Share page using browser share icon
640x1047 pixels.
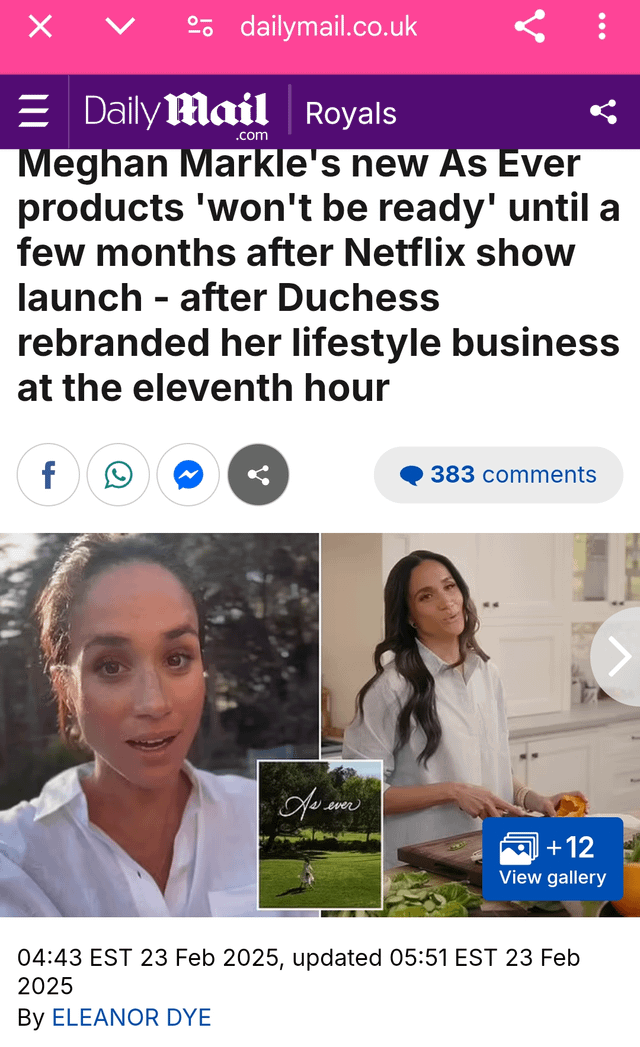pos(530,27)
